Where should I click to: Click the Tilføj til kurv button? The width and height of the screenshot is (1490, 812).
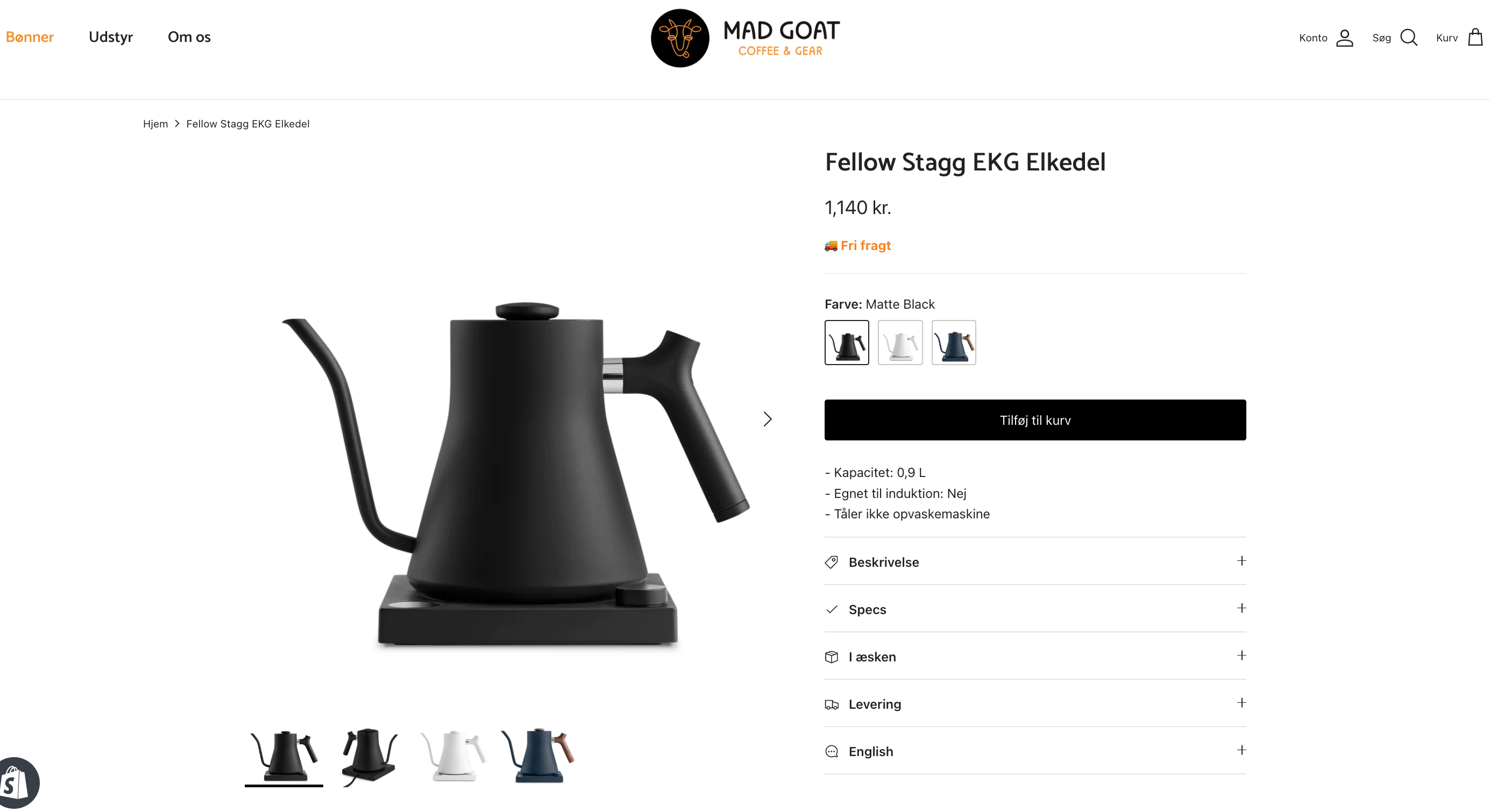[x=1035, y=420]
